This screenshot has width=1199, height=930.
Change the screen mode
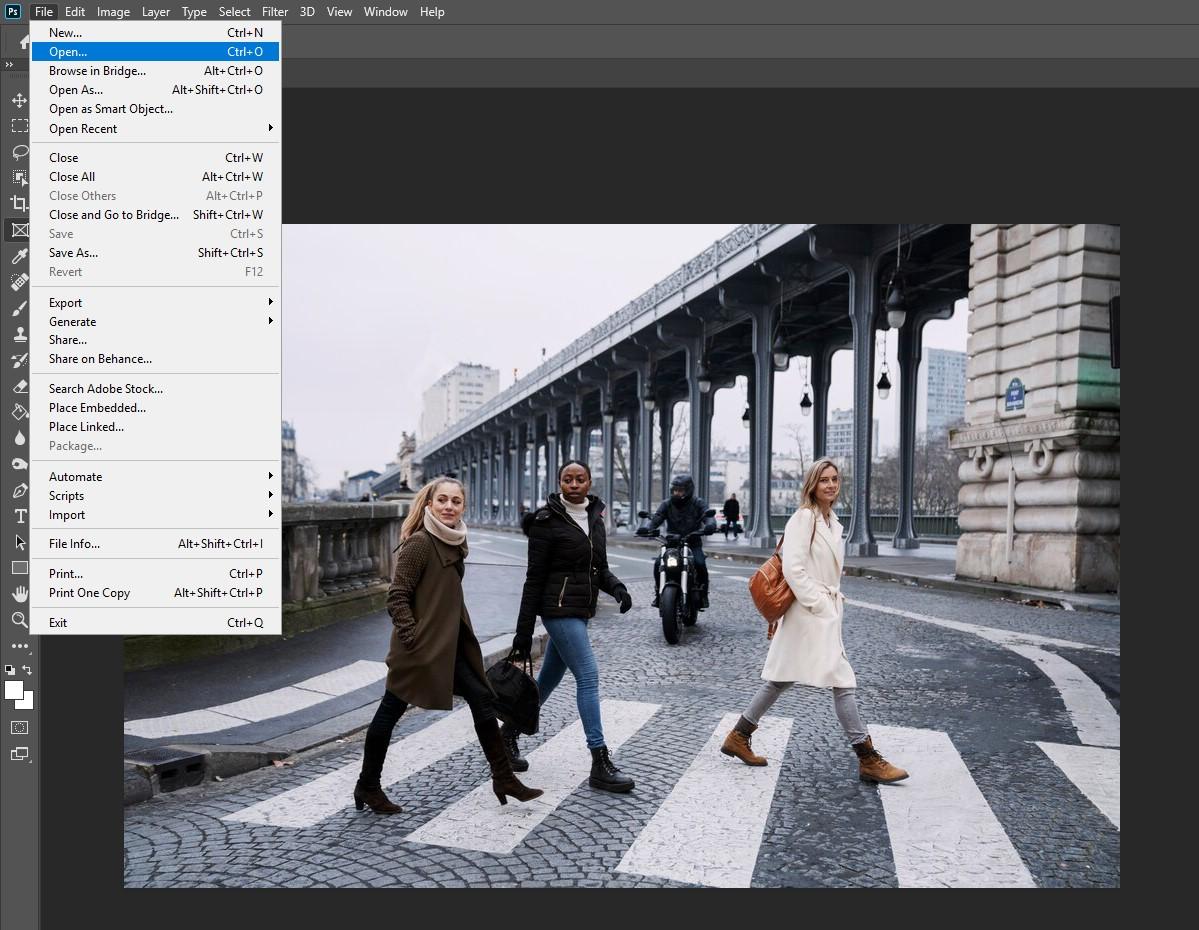[x=19, y=754]
